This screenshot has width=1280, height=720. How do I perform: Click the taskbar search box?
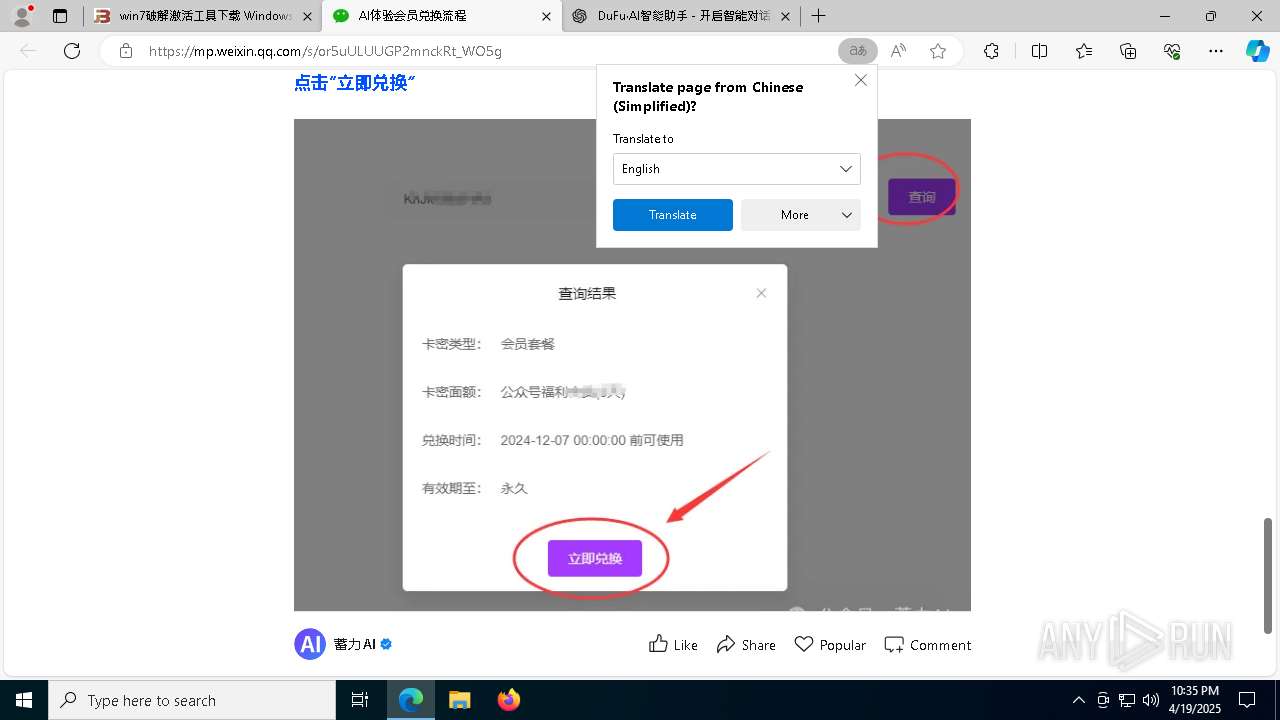(x=192, y=700)
